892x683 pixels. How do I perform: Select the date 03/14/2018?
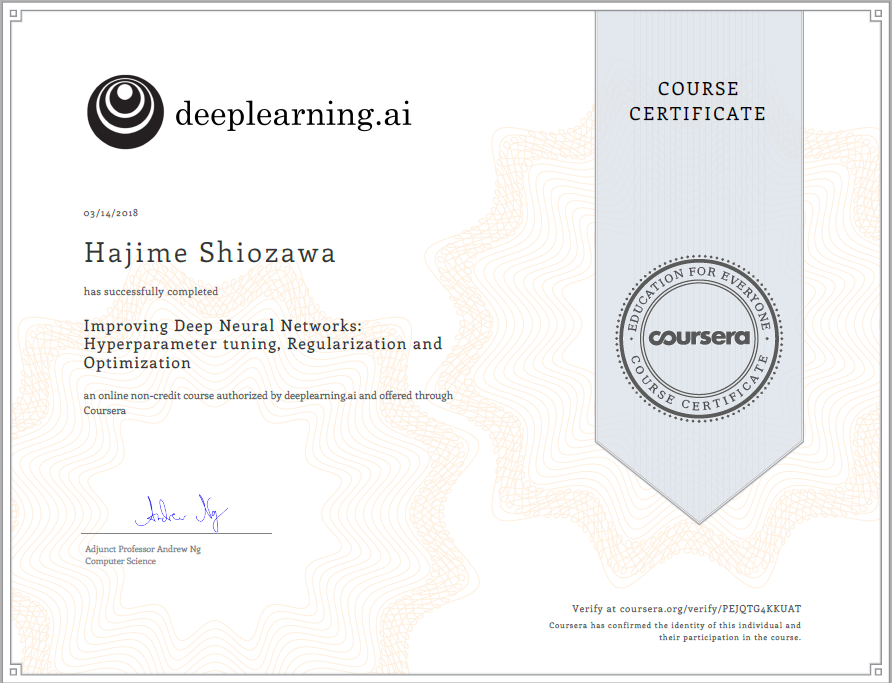tap(111, 213)
